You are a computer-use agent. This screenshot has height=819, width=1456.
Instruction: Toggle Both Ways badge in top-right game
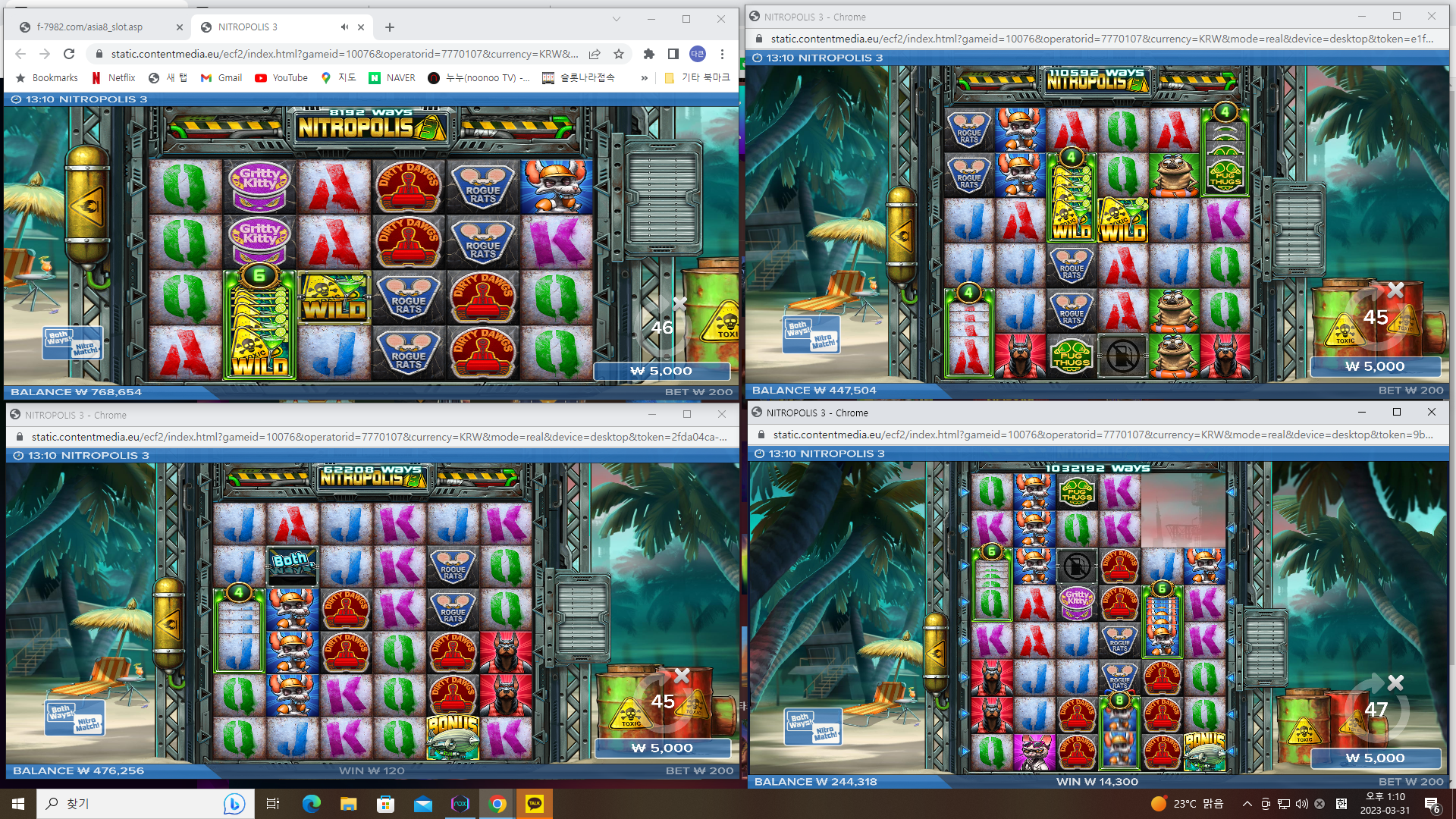click(x=798, y=329)
